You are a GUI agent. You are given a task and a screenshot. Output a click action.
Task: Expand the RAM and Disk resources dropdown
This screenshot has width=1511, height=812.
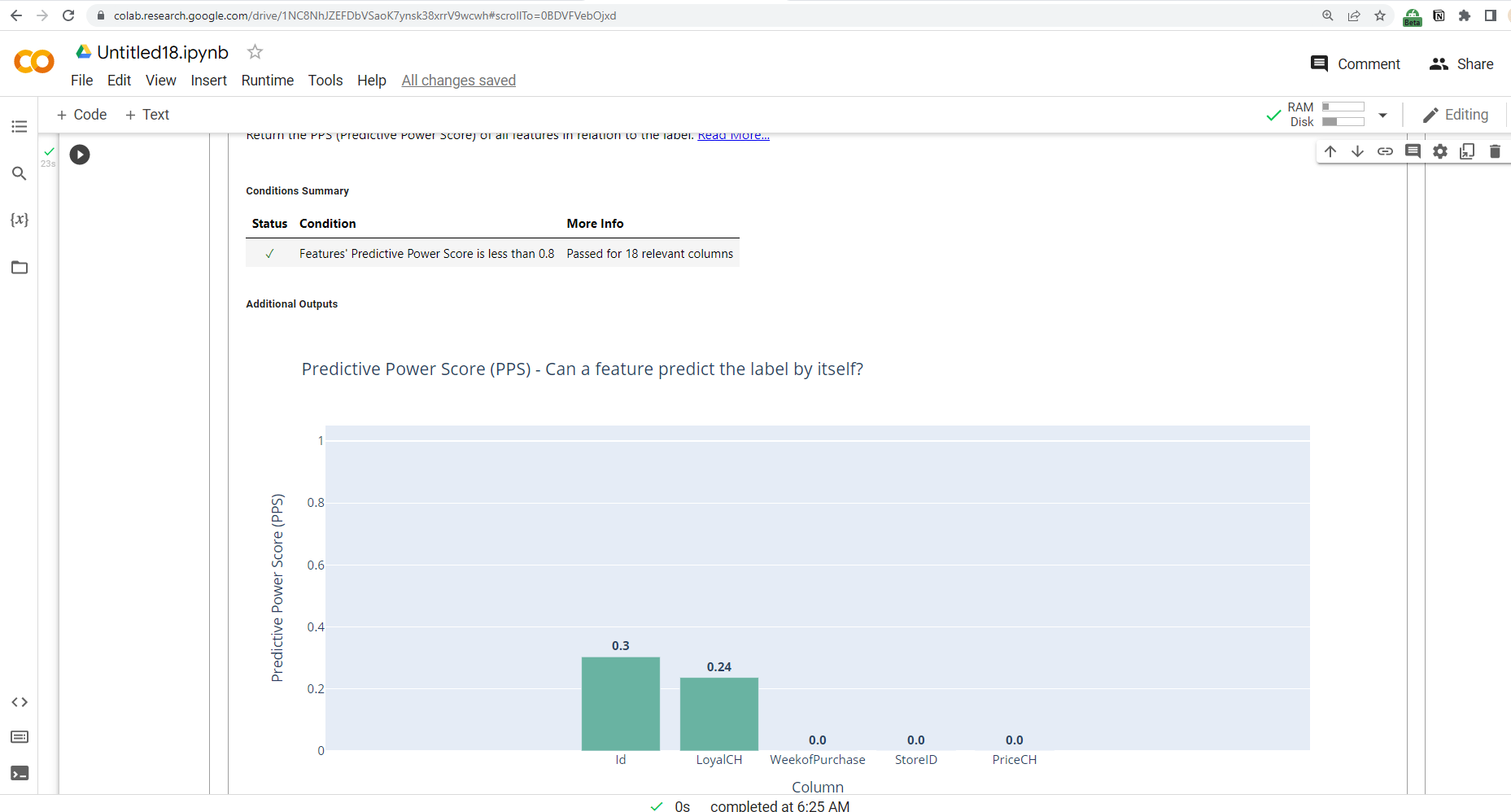tap(1383, 115)
